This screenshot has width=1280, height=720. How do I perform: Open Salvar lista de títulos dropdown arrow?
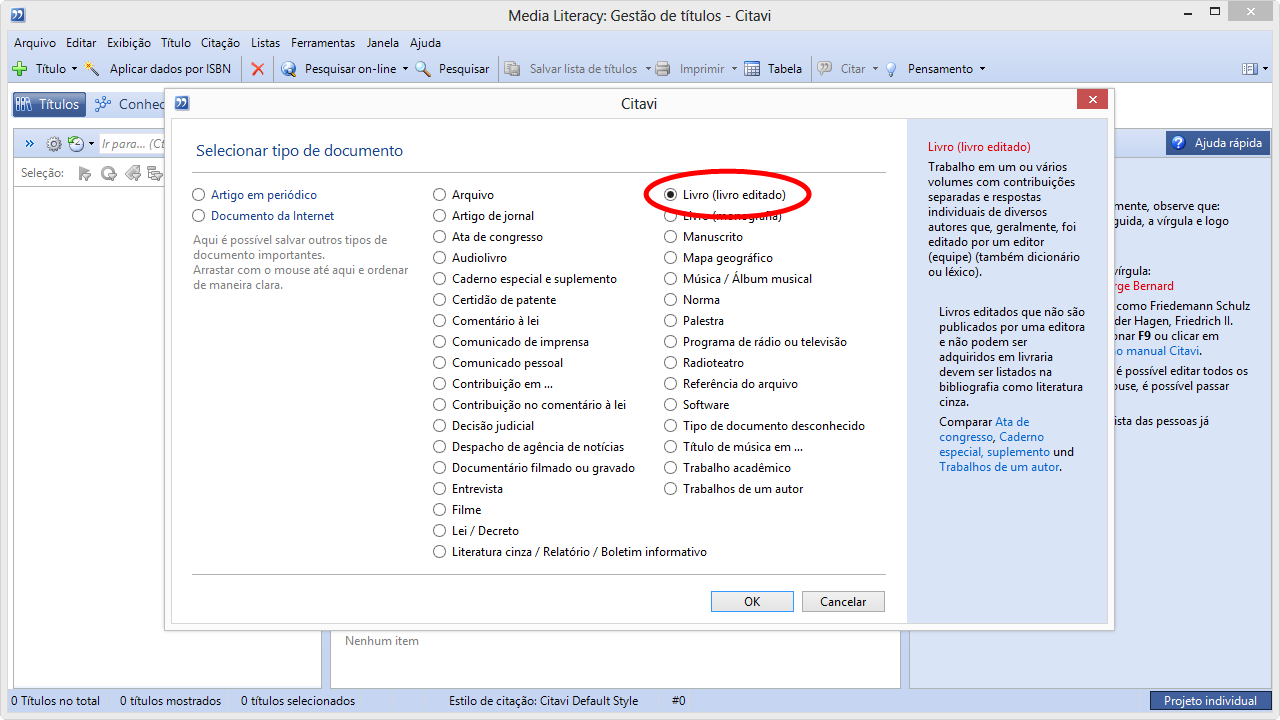point(647,69)
